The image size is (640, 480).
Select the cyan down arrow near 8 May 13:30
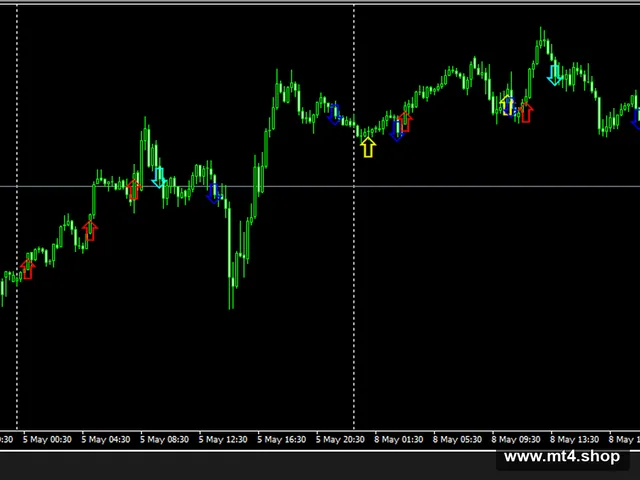point(554,75)
